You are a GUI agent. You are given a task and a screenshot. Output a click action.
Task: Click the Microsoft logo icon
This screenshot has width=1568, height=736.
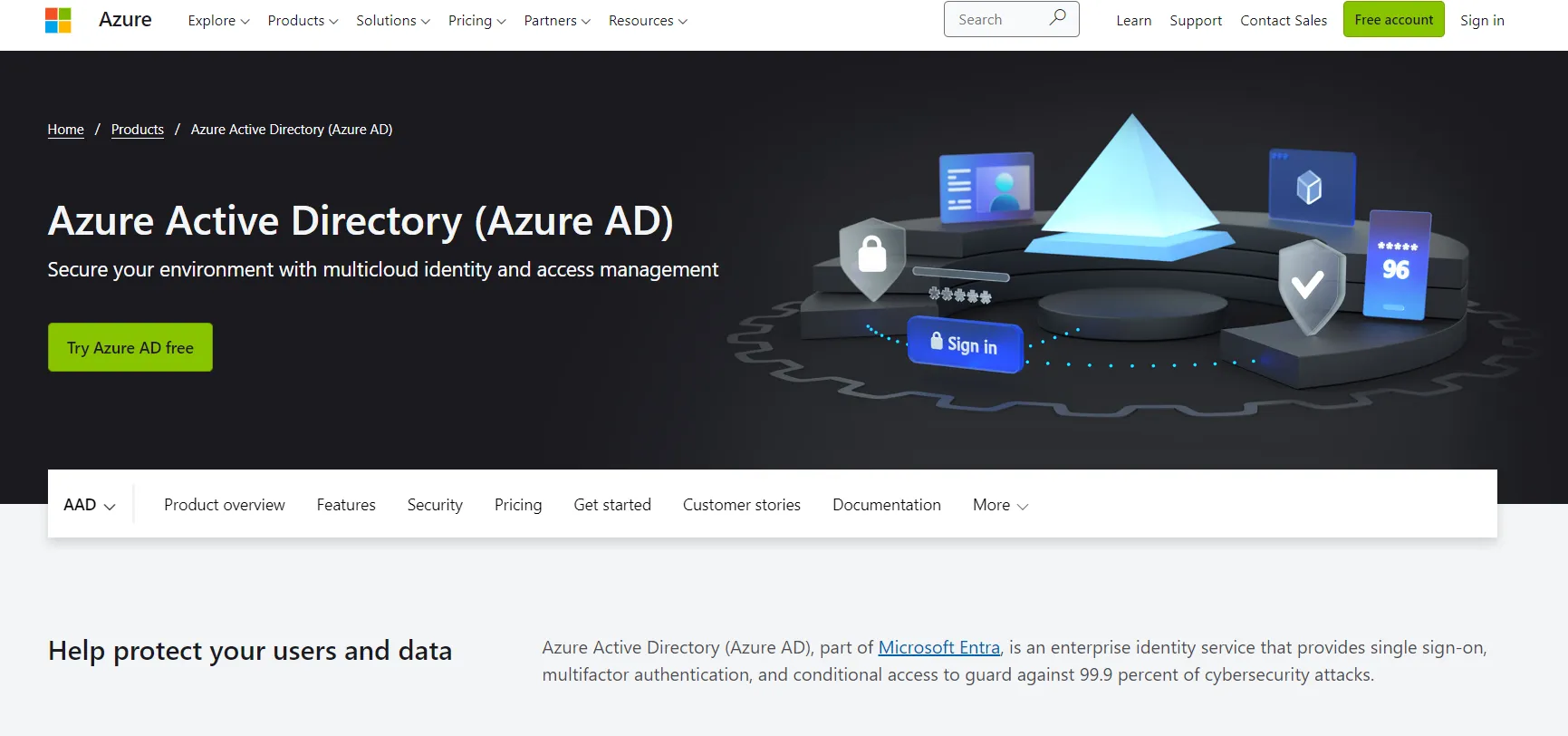pyautogui.click(x=58, y=20)
